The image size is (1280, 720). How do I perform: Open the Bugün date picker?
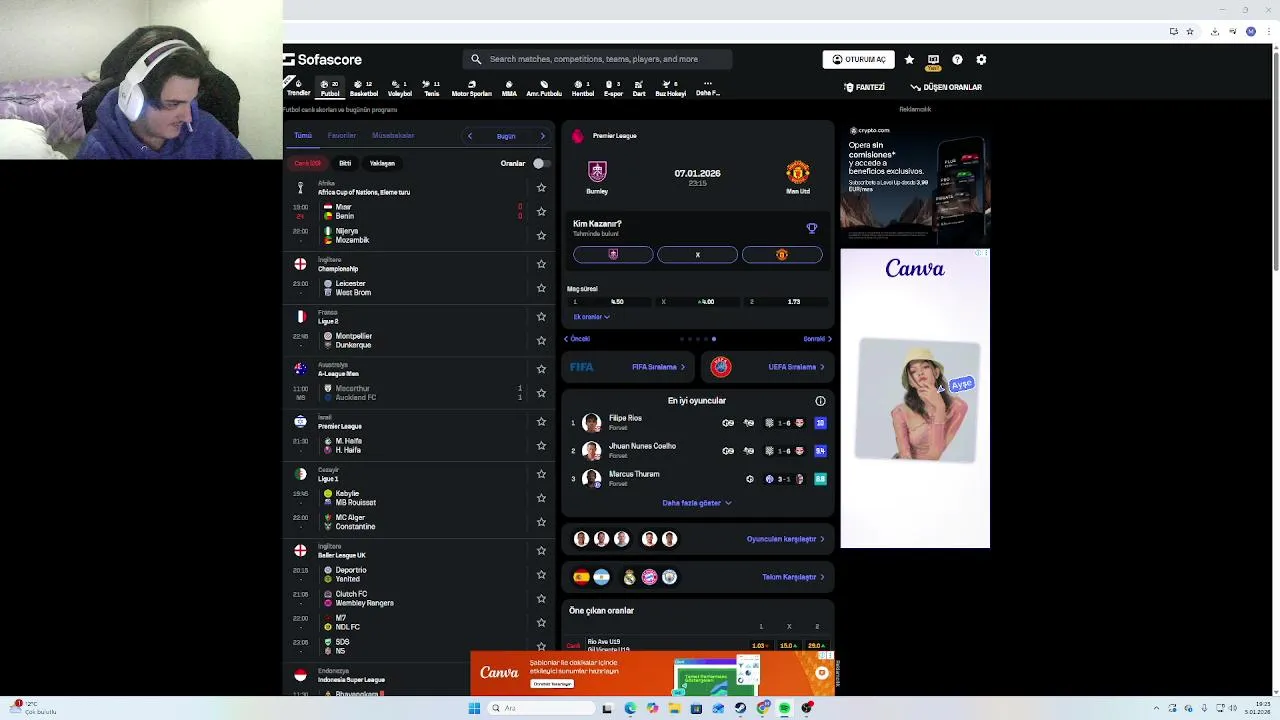tap(506, 136)
